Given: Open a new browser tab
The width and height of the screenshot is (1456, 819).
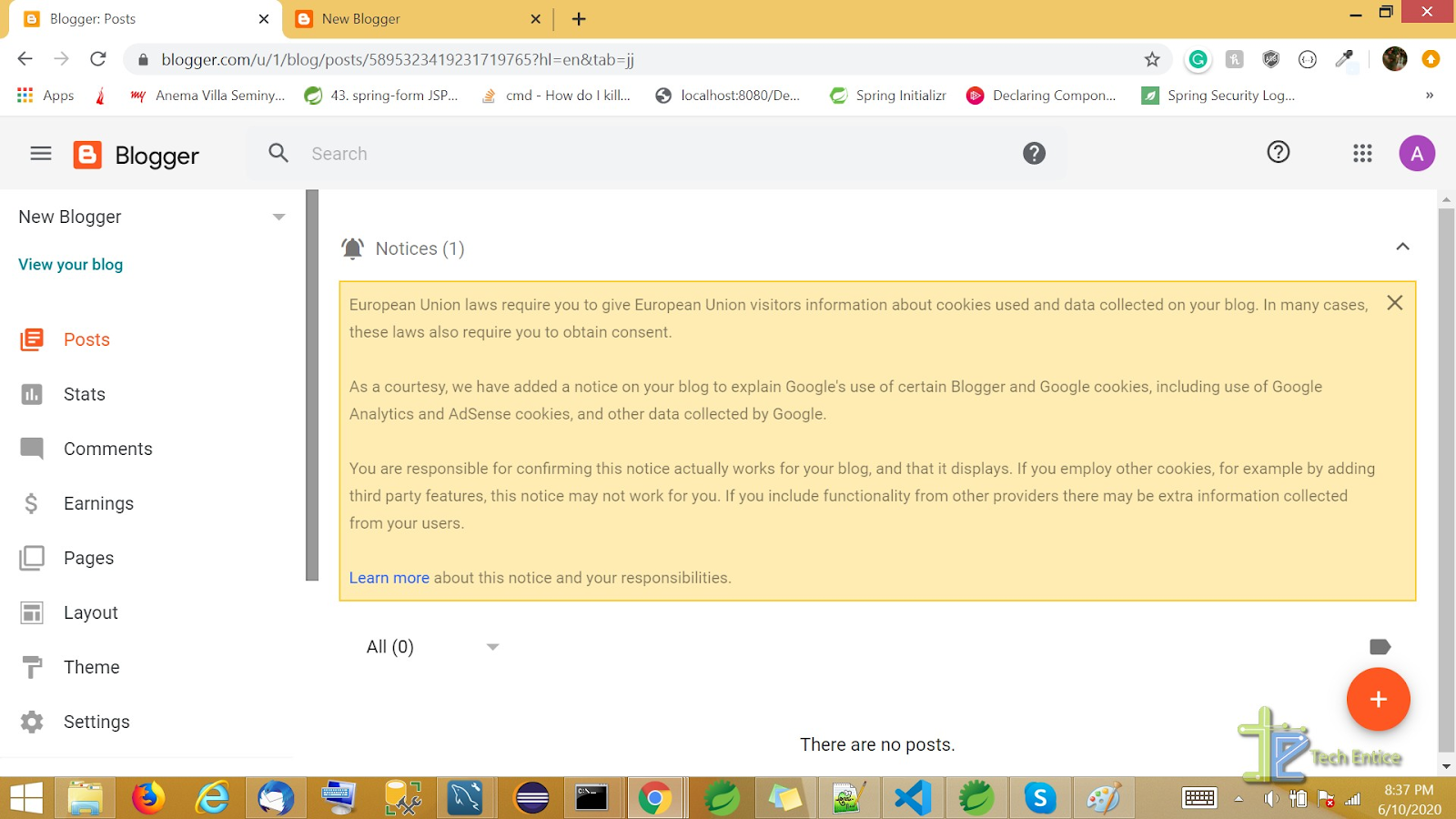Looking at the screenshot, I should tap(579, 19).
